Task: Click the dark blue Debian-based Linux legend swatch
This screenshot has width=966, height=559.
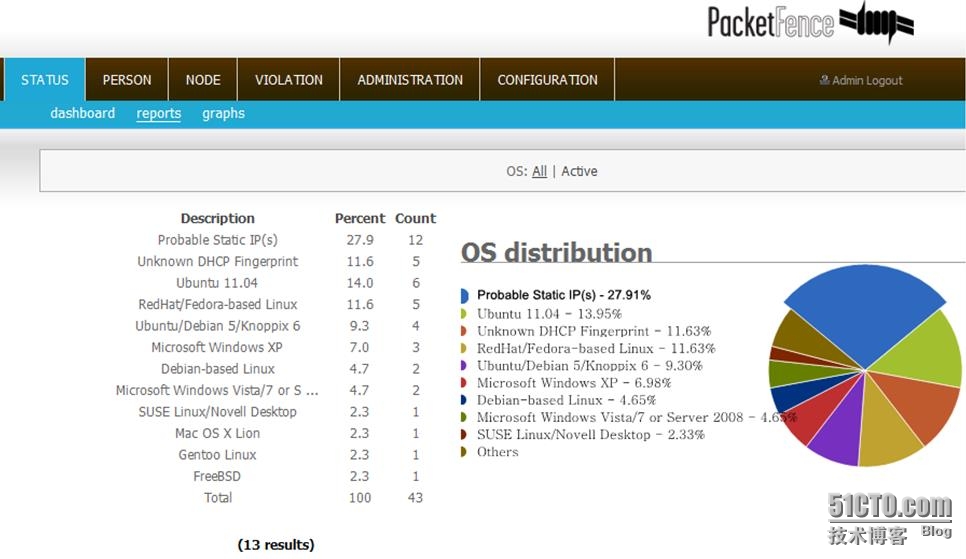Action: (463, 400)
